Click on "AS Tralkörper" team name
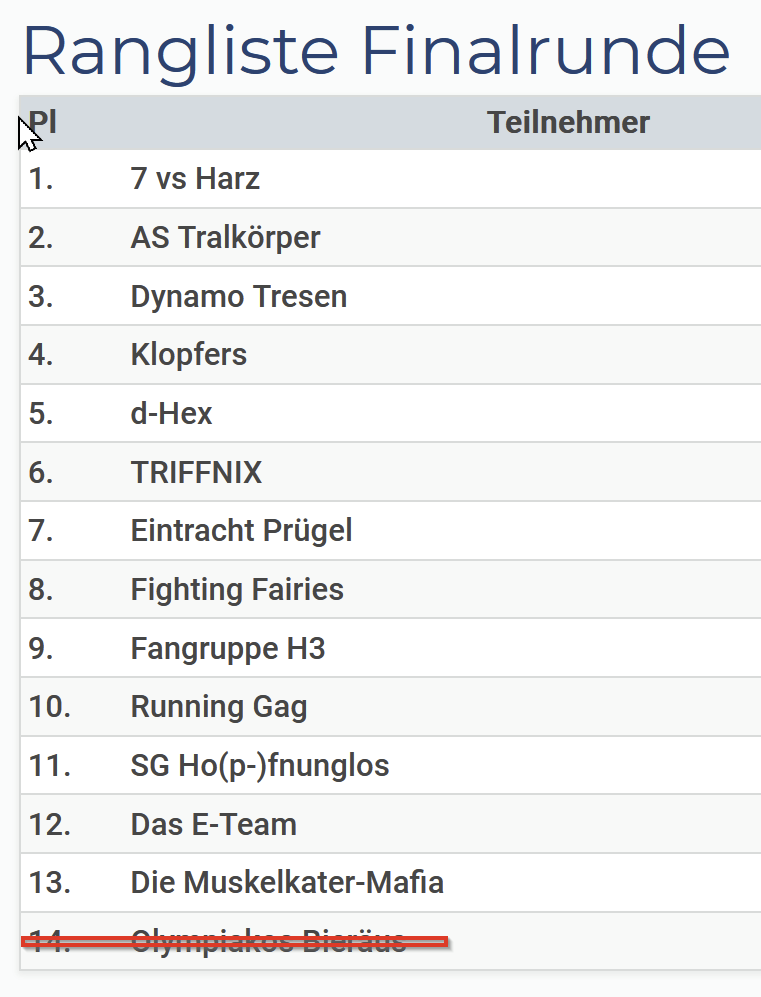The width and height of the screenshot is (761, 997). 225,238
